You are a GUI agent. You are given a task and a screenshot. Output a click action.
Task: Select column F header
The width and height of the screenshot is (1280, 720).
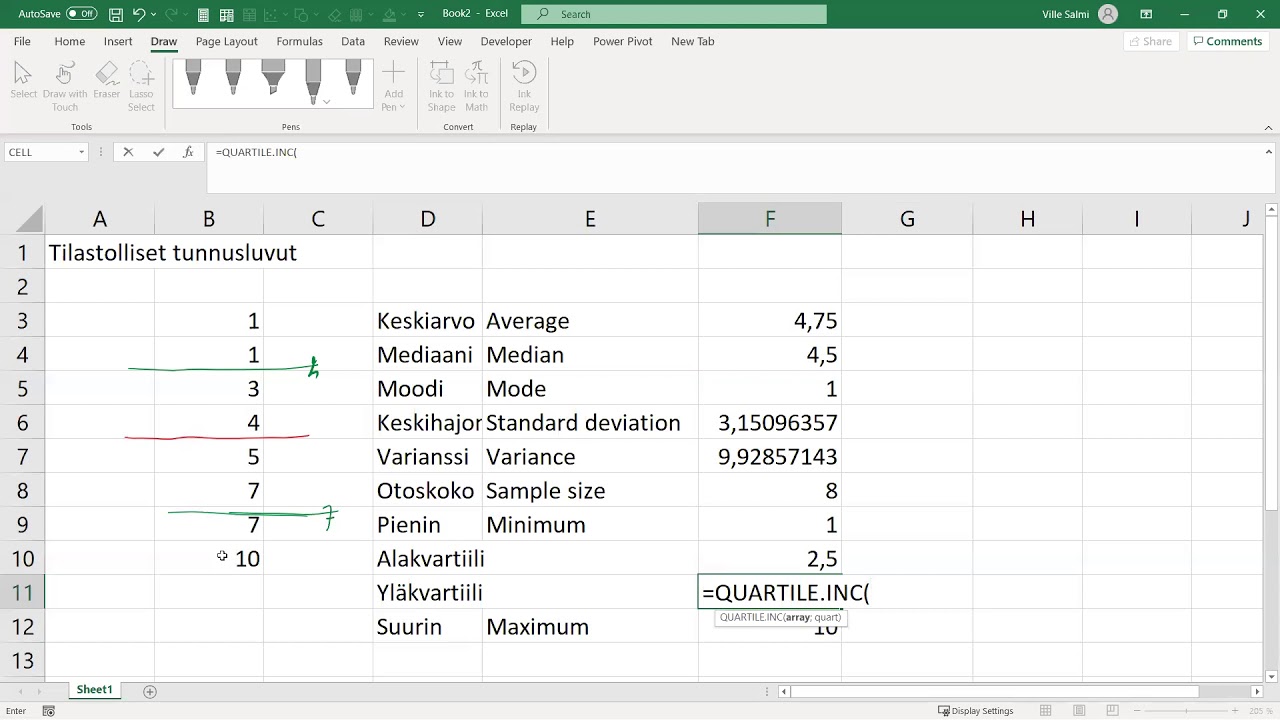[x=770, y=219]
